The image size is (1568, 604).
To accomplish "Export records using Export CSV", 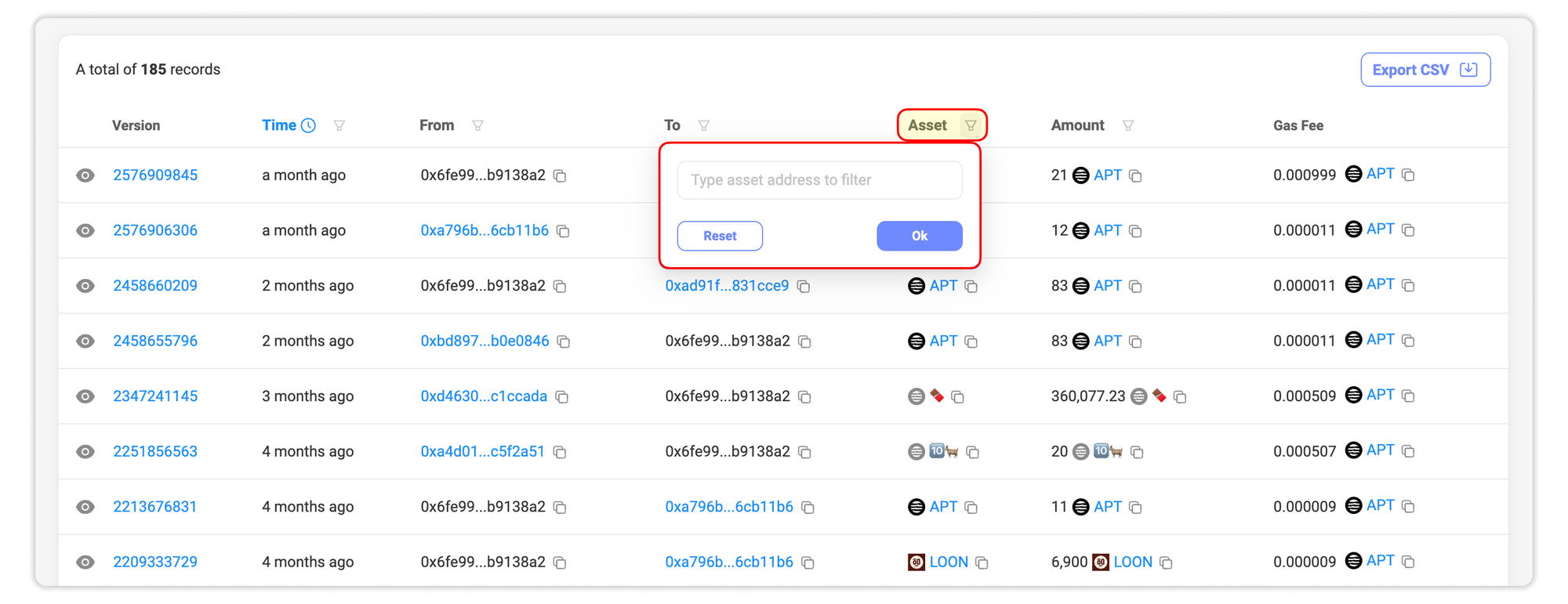I will coord(1425,70).
